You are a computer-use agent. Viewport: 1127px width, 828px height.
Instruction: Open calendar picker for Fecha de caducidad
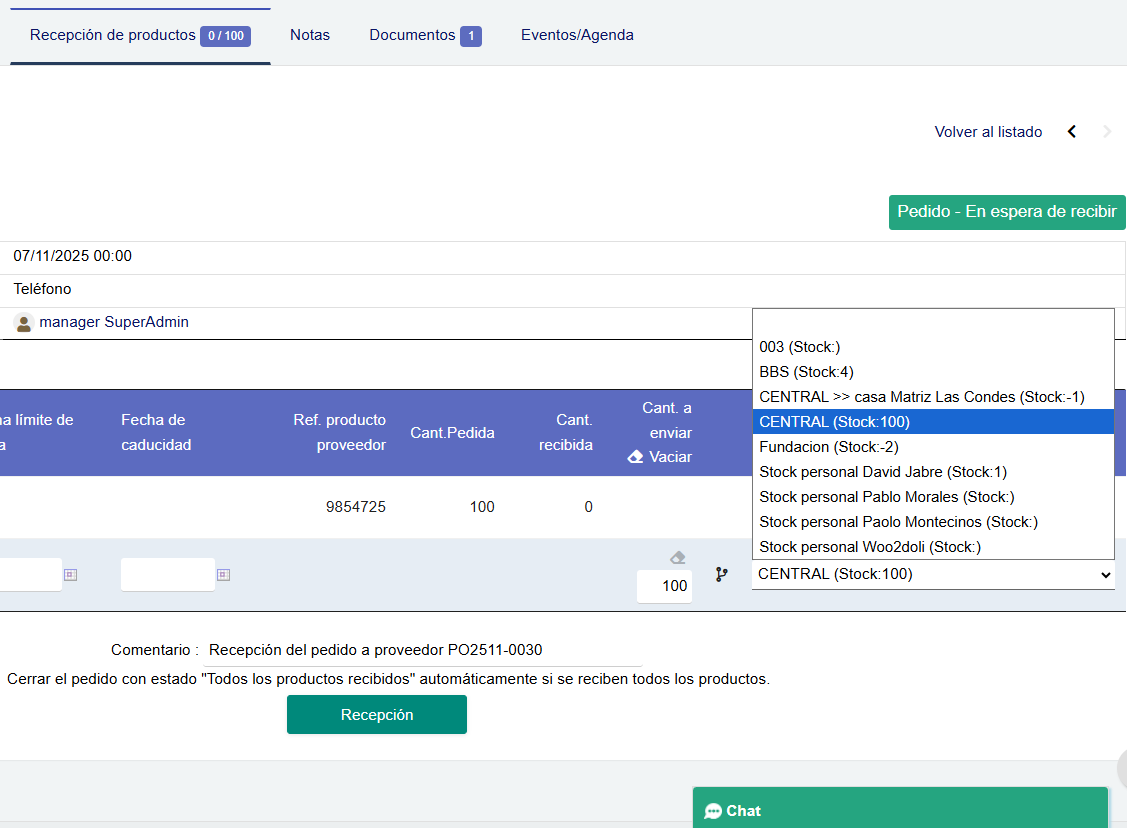point(223,575)
